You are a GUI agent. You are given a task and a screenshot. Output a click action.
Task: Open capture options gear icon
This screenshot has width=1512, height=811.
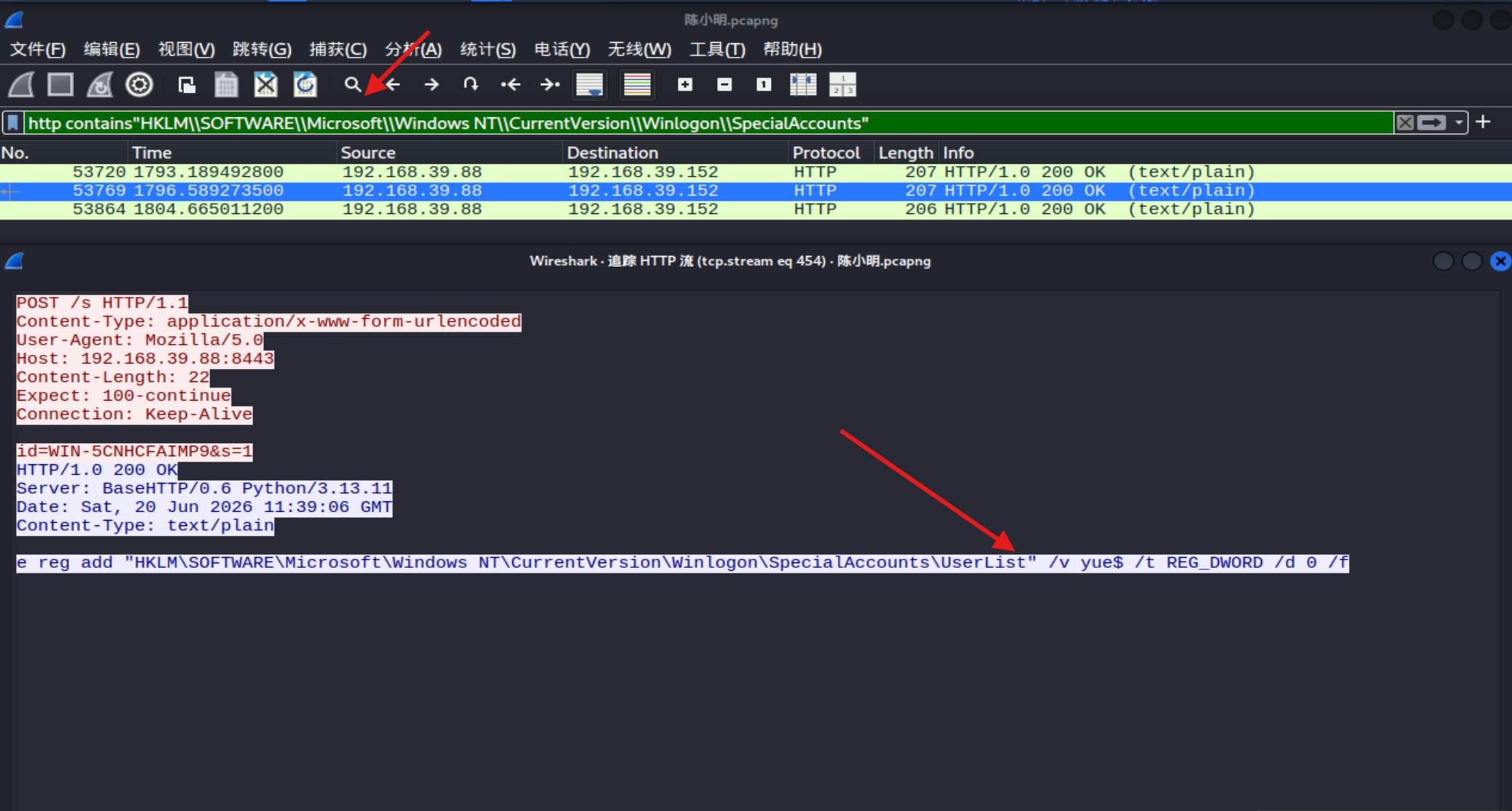[139, 85]
